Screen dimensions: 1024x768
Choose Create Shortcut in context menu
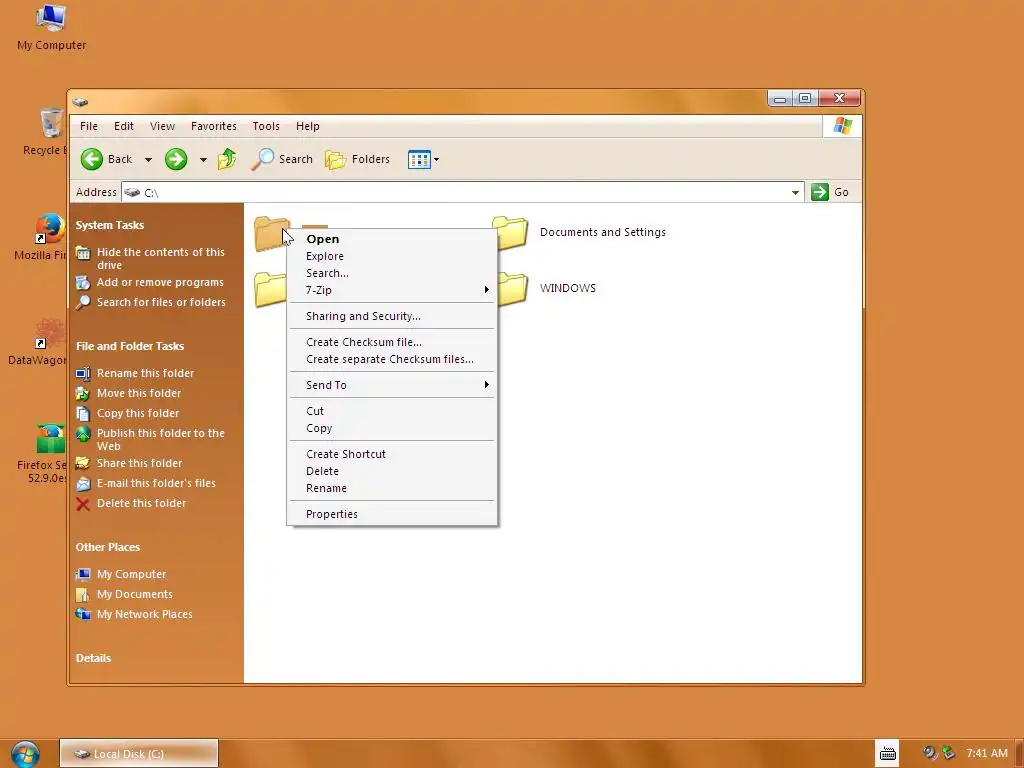click(x=392, y=454)
